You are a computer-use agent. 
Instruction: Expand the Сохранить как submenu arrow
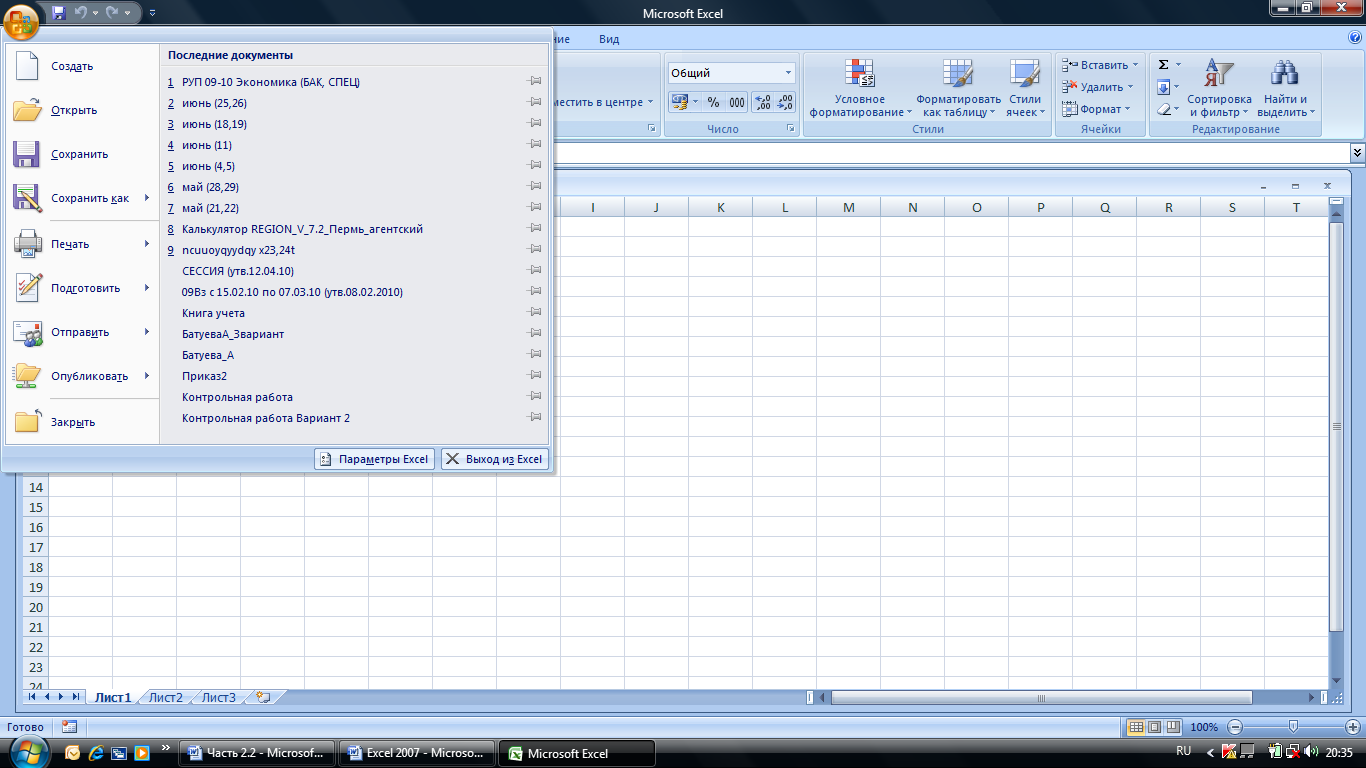tap(147, 198)
